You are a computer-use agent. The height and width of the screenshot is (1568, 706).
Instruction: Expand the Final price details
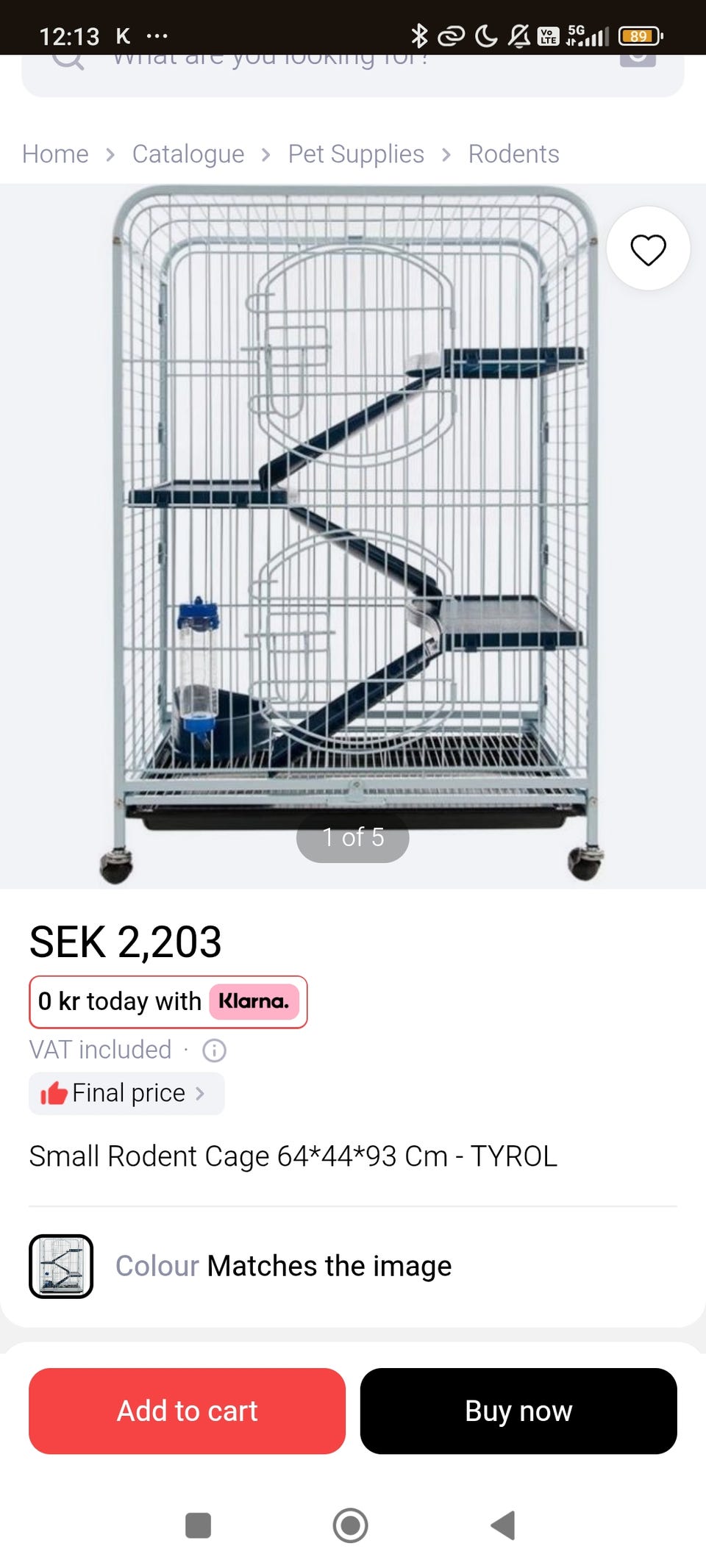click(x=126, y=1093)
